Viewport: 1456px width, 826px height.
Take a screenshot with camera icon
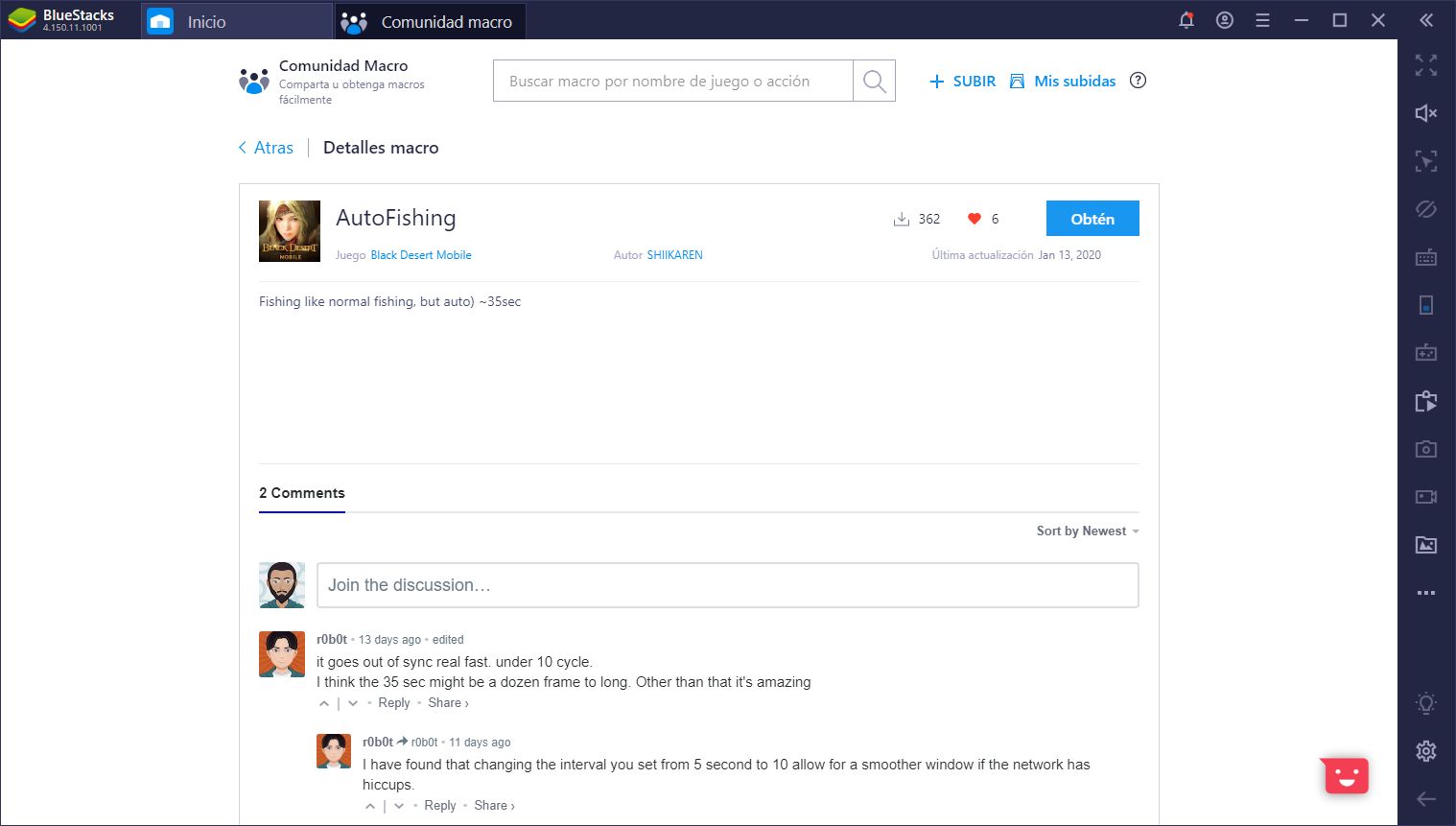pos(1426,449)
